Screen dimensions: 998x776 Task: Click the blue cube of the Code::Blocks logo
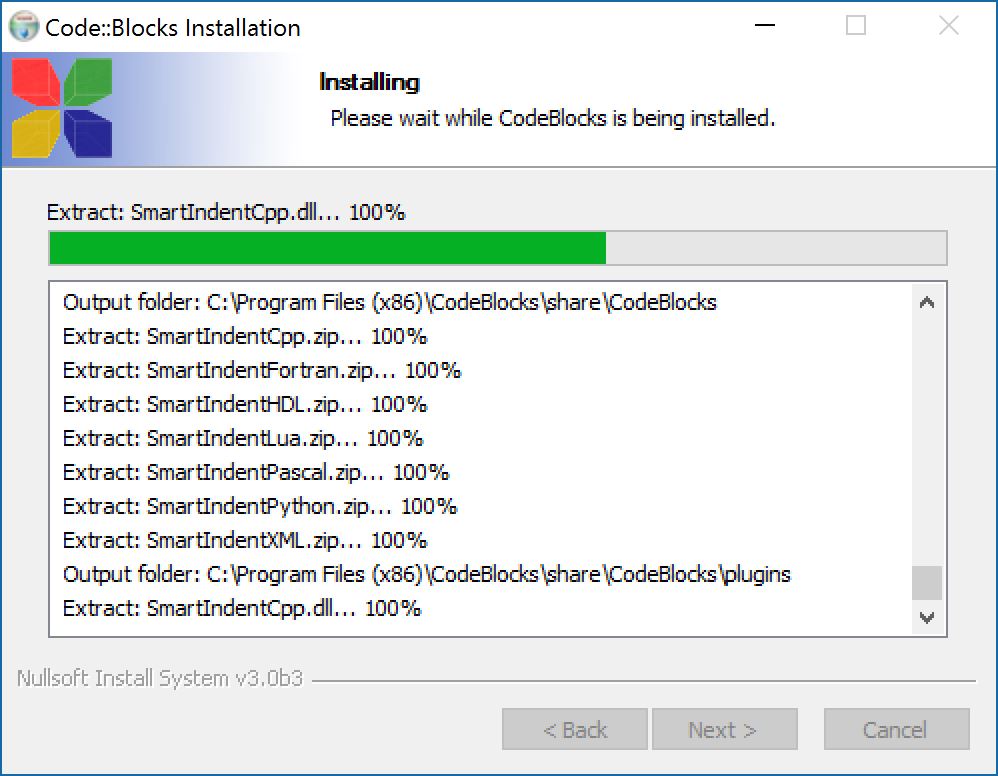[x=88, y=132]
